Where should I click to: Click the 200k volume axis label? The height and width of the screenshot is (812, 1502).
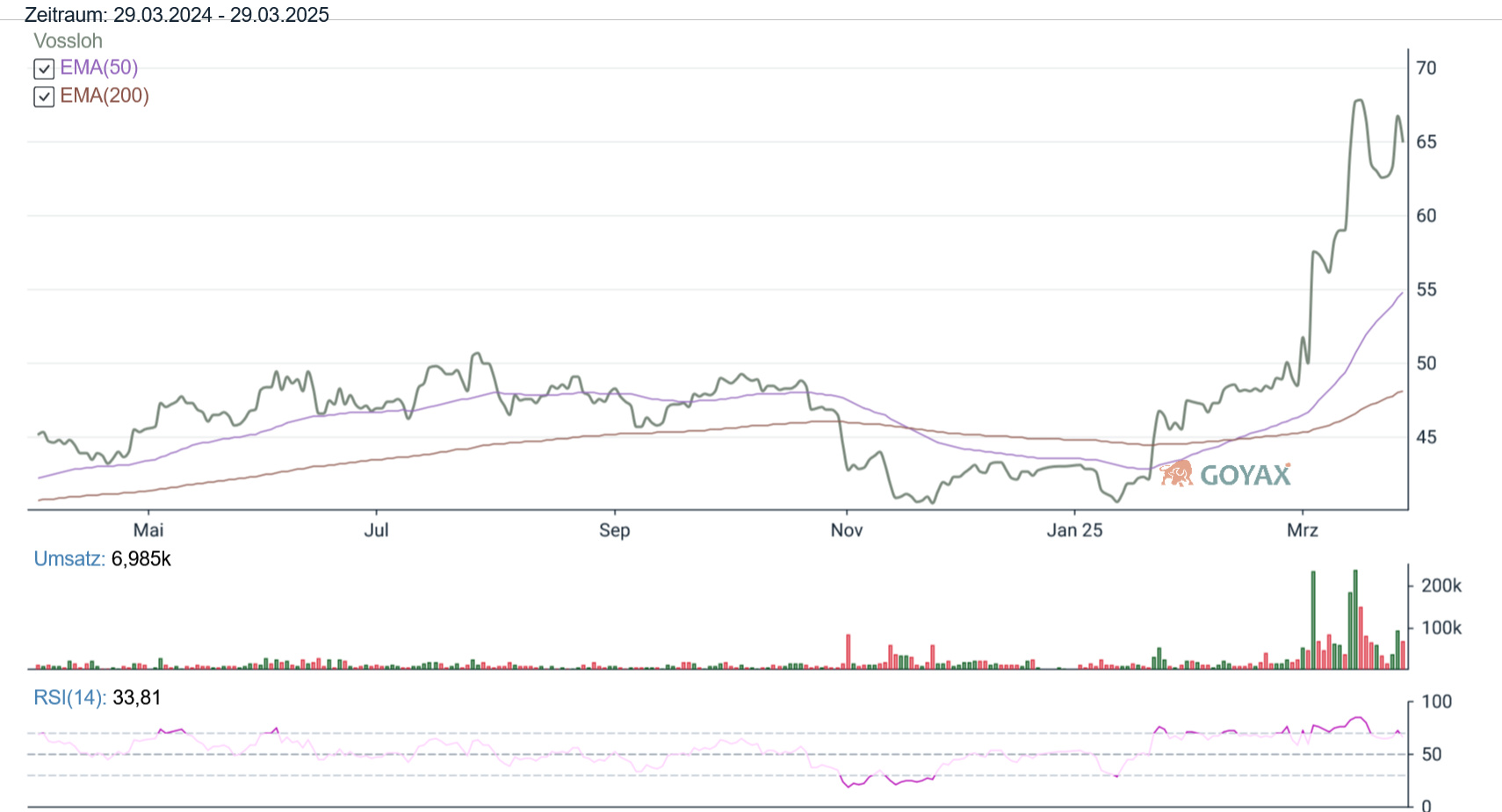(x=1441, y=586)
